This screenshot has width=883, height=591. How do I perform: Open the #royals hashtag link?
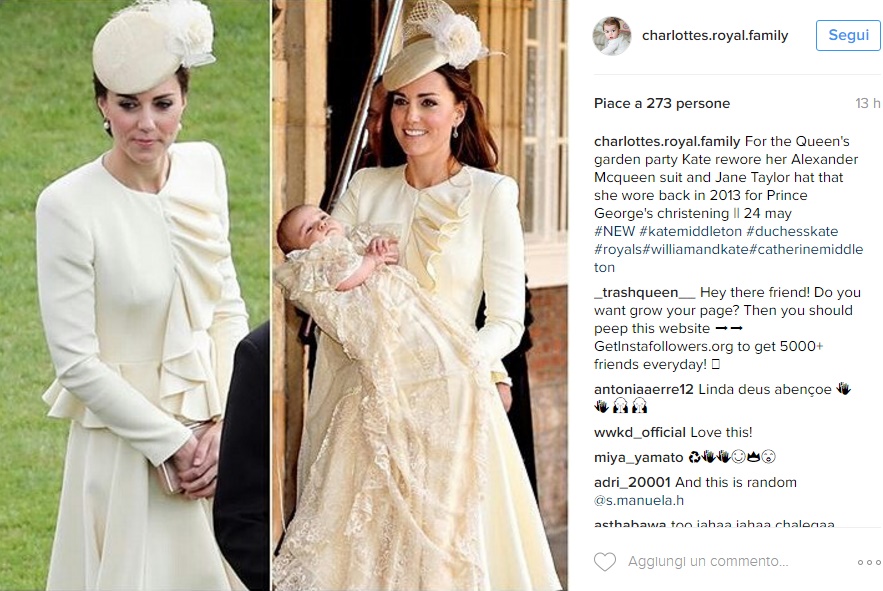[x=618, y=250]
